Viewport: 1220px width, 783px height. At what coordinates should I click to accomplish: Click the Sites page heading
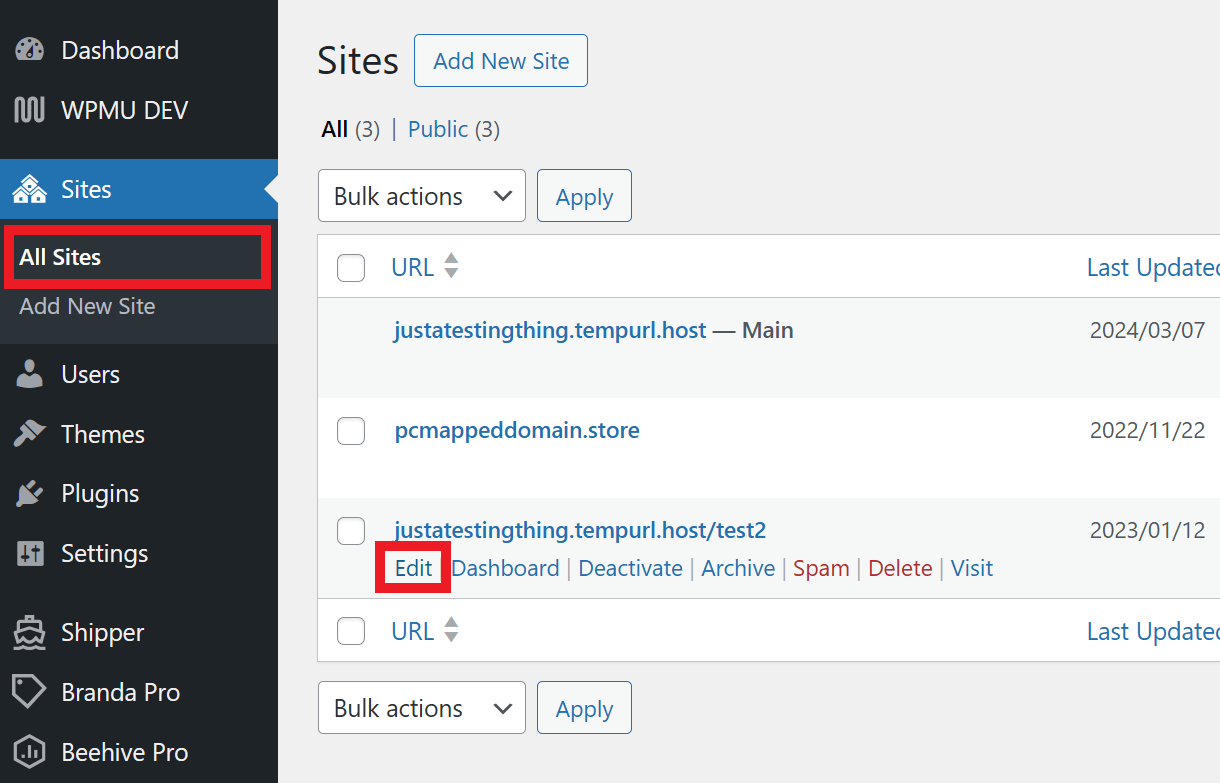click(358, 61)
